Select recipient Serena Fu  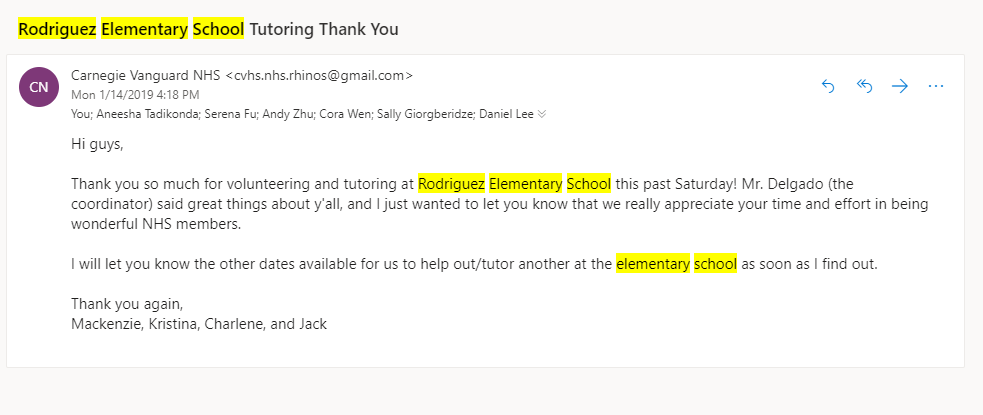(x=229, y=114)
